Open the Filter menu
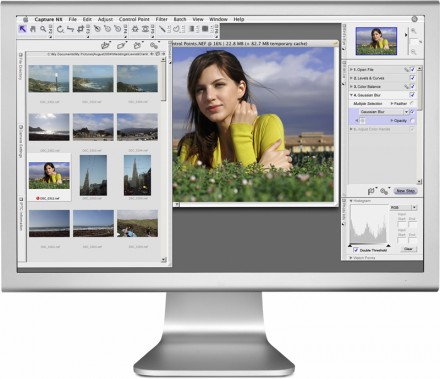Viewport: 440px width, 379px height. [161, 19]
